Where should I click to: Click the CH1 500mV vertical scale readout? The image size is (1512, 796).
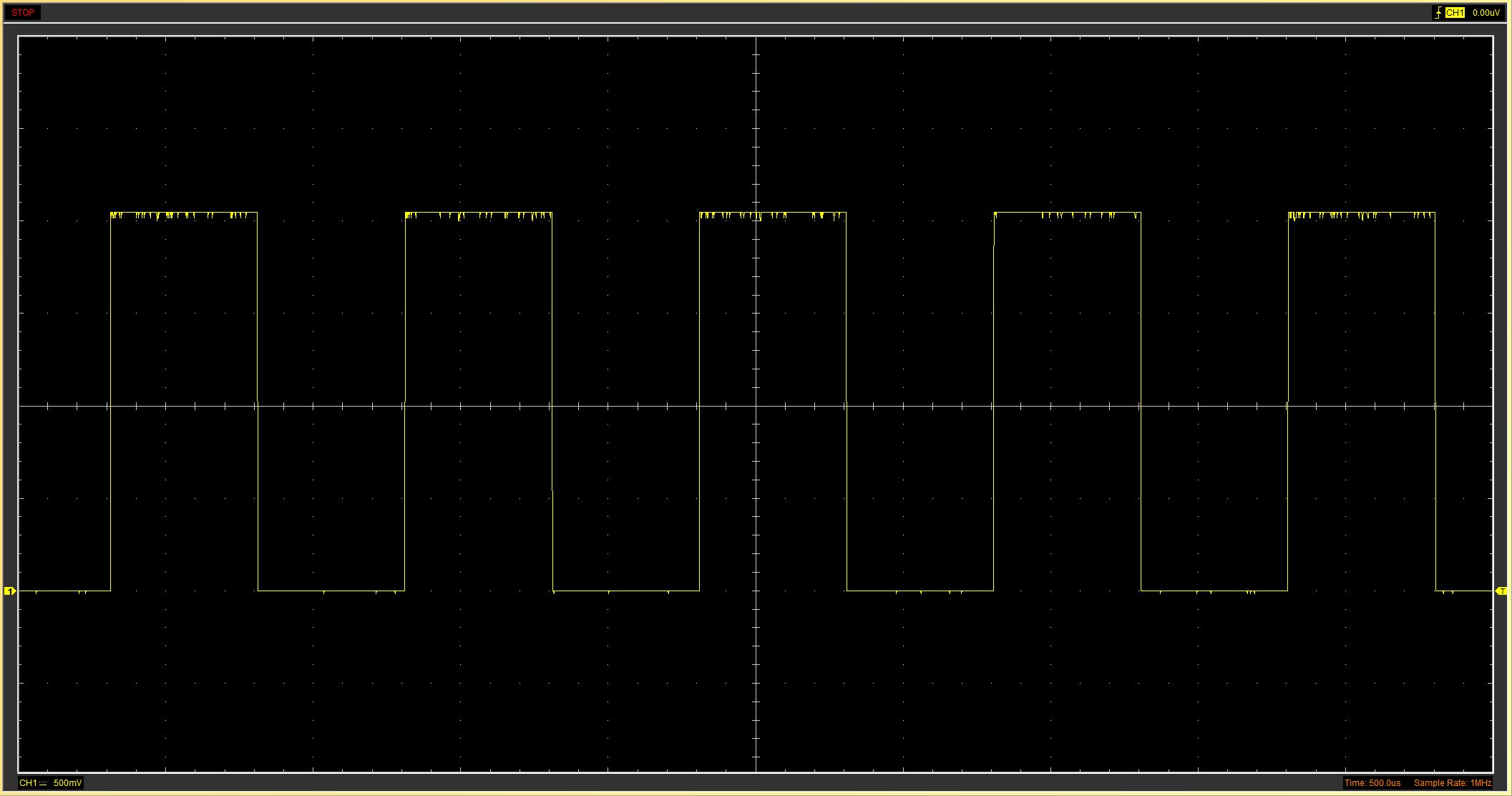(x=50, y=783)
